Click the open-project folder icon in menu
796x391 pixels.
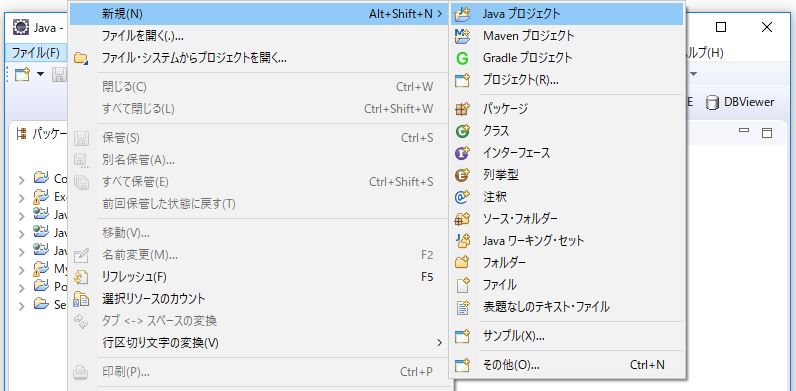click(81, 58)
